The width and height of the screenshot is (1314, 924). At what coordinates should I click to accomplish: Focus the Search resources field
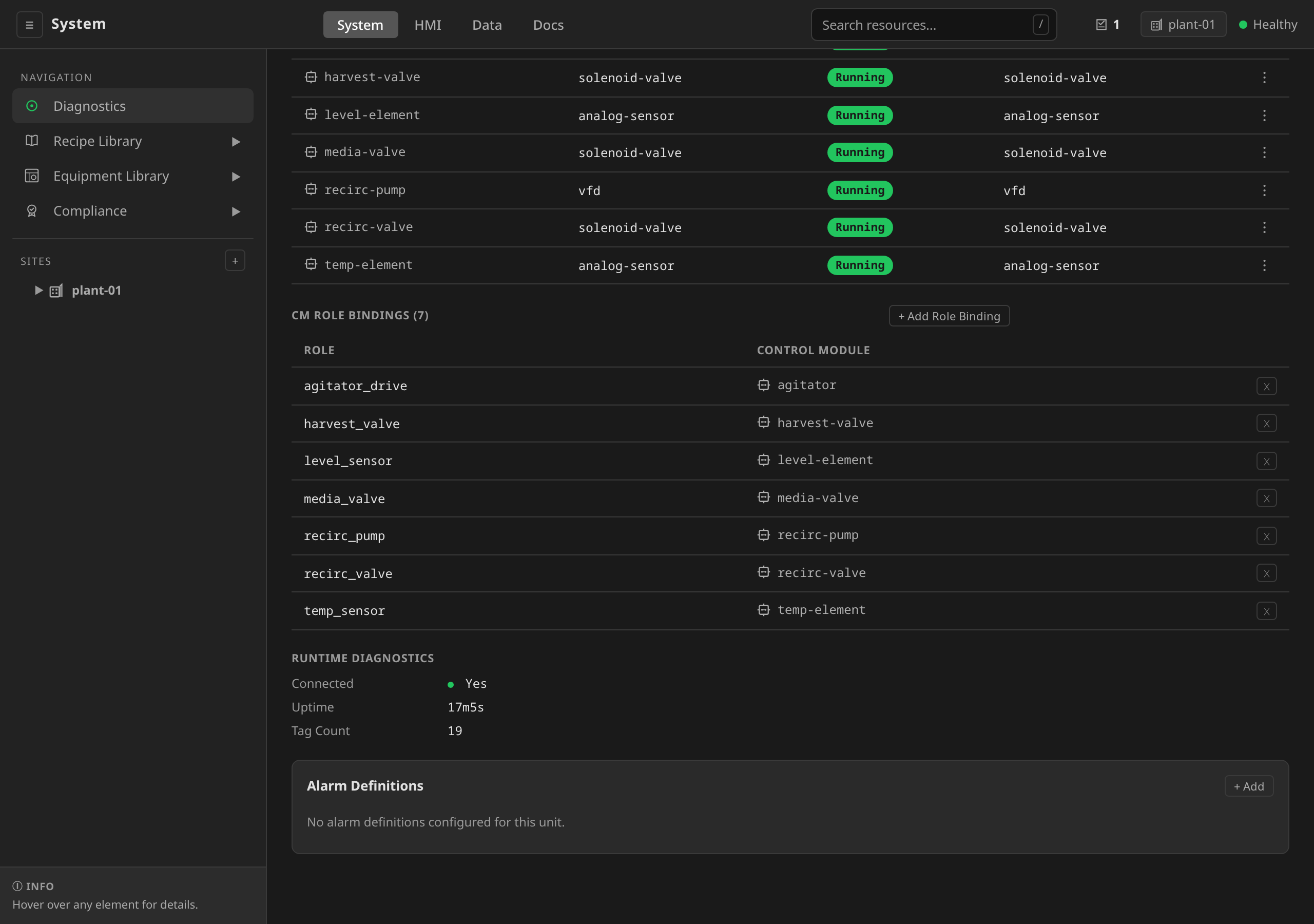[x=934, y=25]
